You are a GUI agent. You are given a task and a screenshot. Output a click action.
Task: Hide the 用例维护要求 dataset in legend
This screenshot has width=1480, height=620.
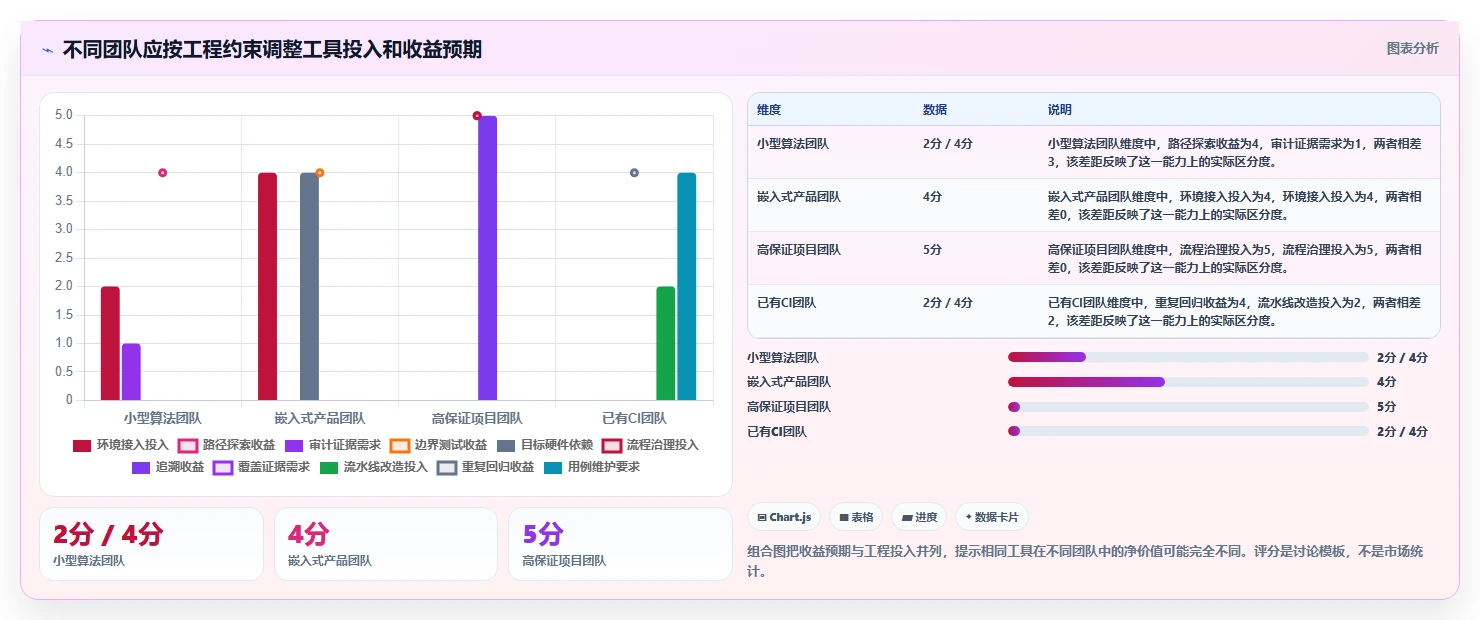592,467
